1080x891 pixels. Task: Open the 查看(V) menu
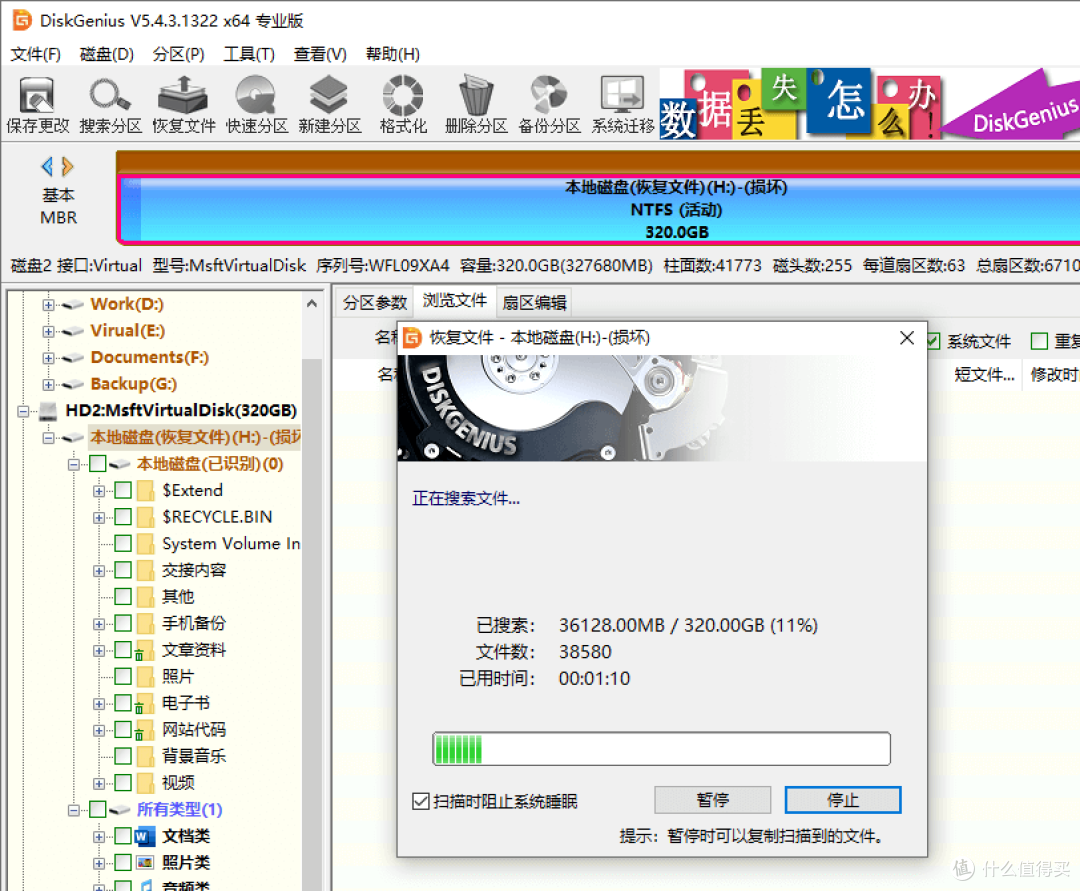(x=320, y=54)
